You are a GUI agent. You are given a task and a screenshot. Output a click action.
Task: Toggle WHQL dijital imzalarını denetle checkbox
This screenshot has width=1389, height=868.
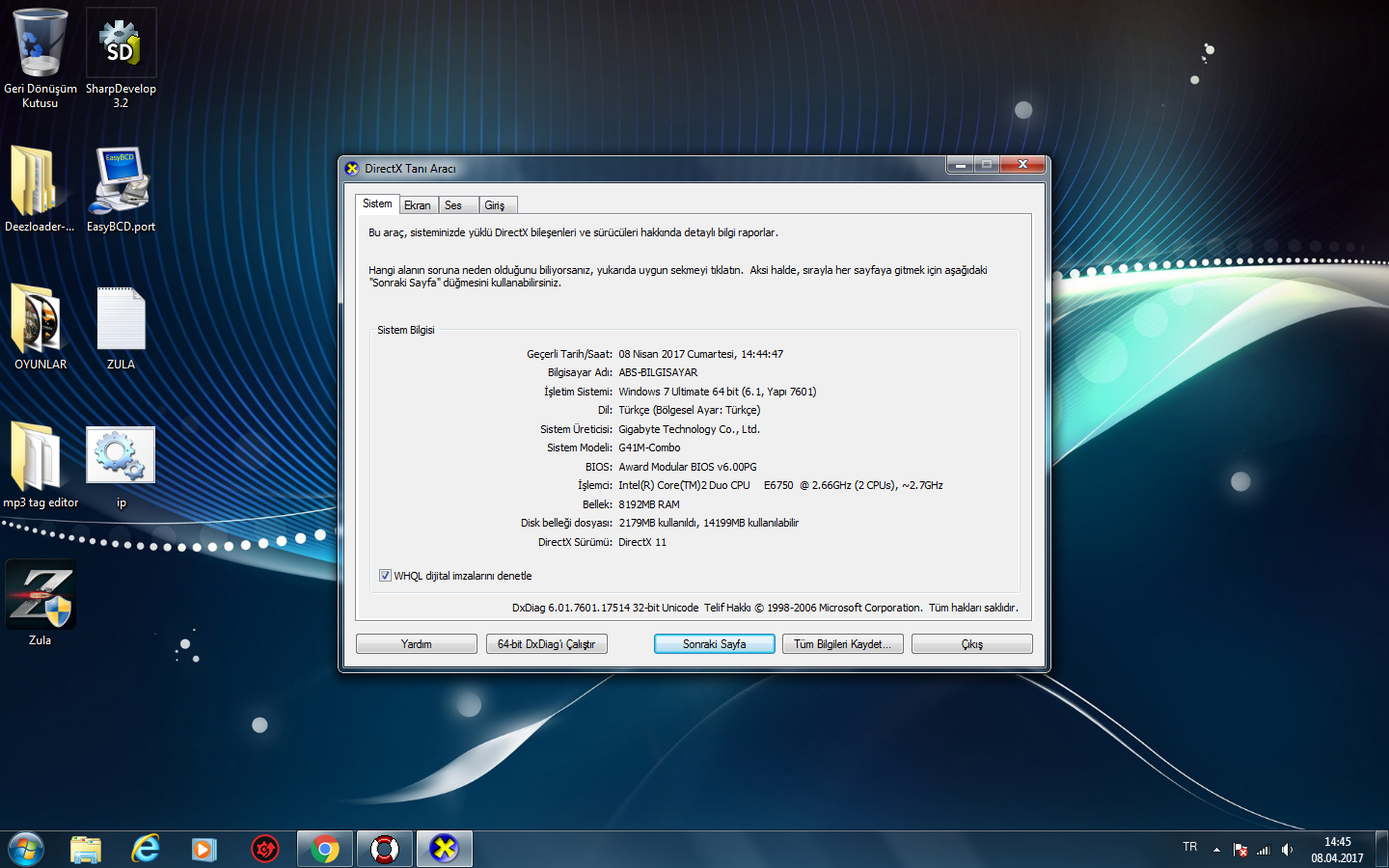(x=385, y=576)
